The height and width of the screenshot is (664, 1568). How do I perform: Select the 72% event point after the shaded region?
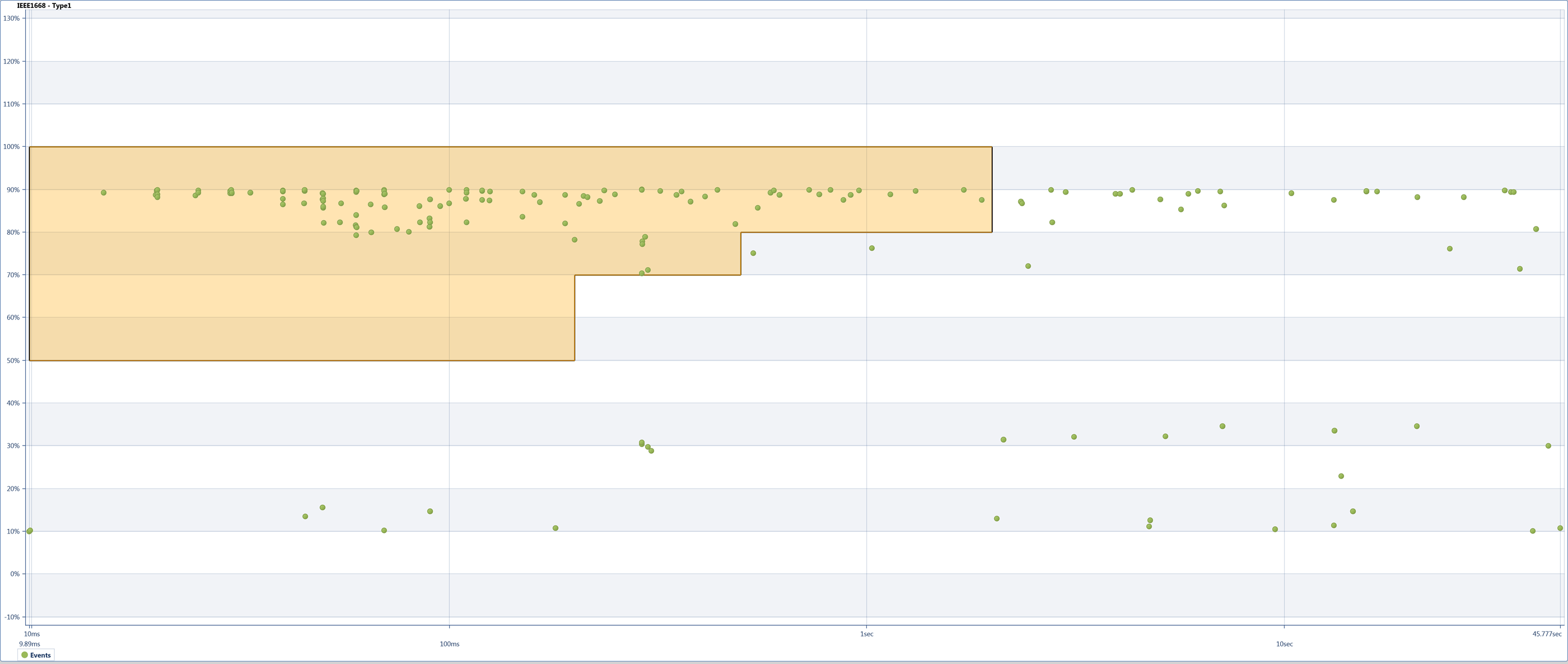pyautogui.click(x=1028, y=266)
